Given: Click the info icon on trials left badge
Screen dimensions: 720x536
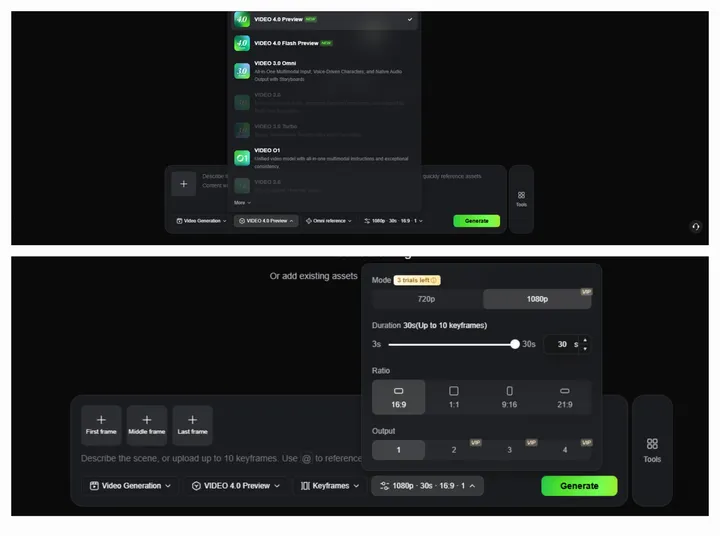Looking at the screenshot, I should tap(434, 280).
